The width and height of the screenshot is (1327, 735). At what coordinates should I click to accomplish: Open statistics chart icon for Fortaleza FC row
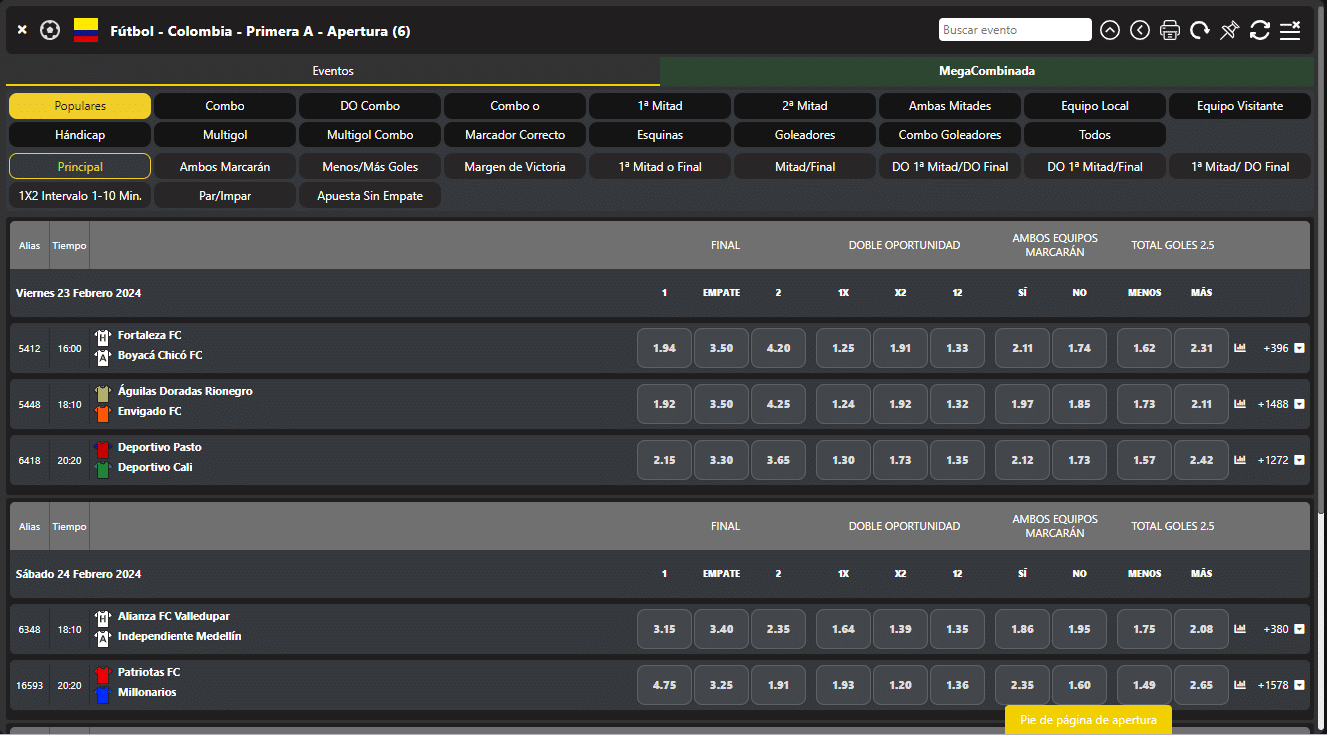1240,348
